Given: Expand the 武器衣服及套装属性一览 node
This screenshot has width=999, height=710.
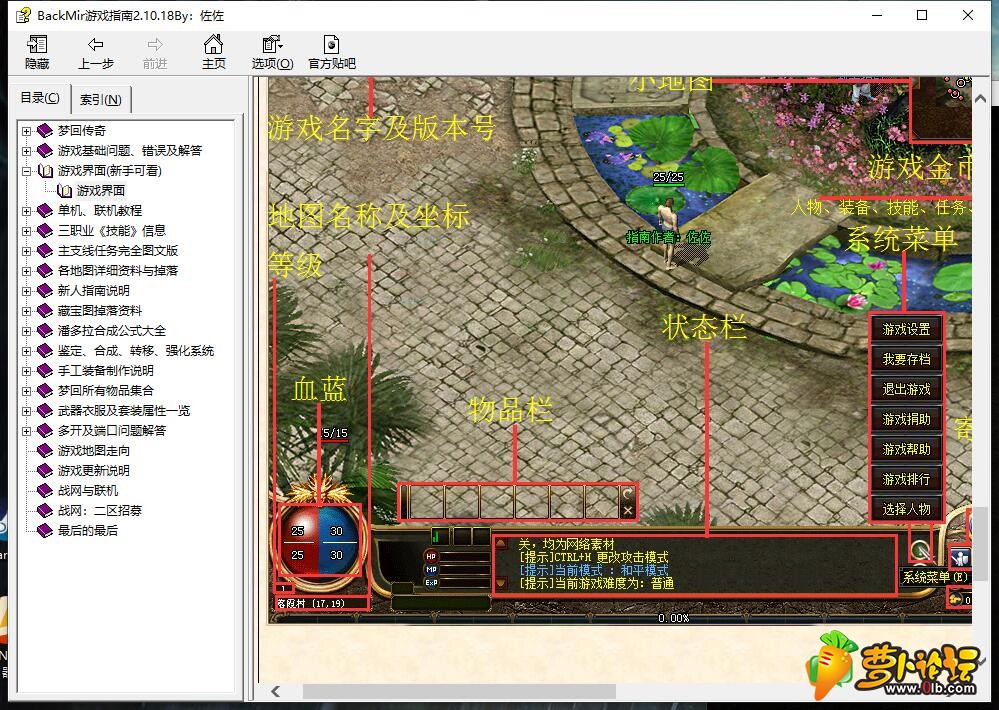Looking at the screenshot, I should (26, 411).
